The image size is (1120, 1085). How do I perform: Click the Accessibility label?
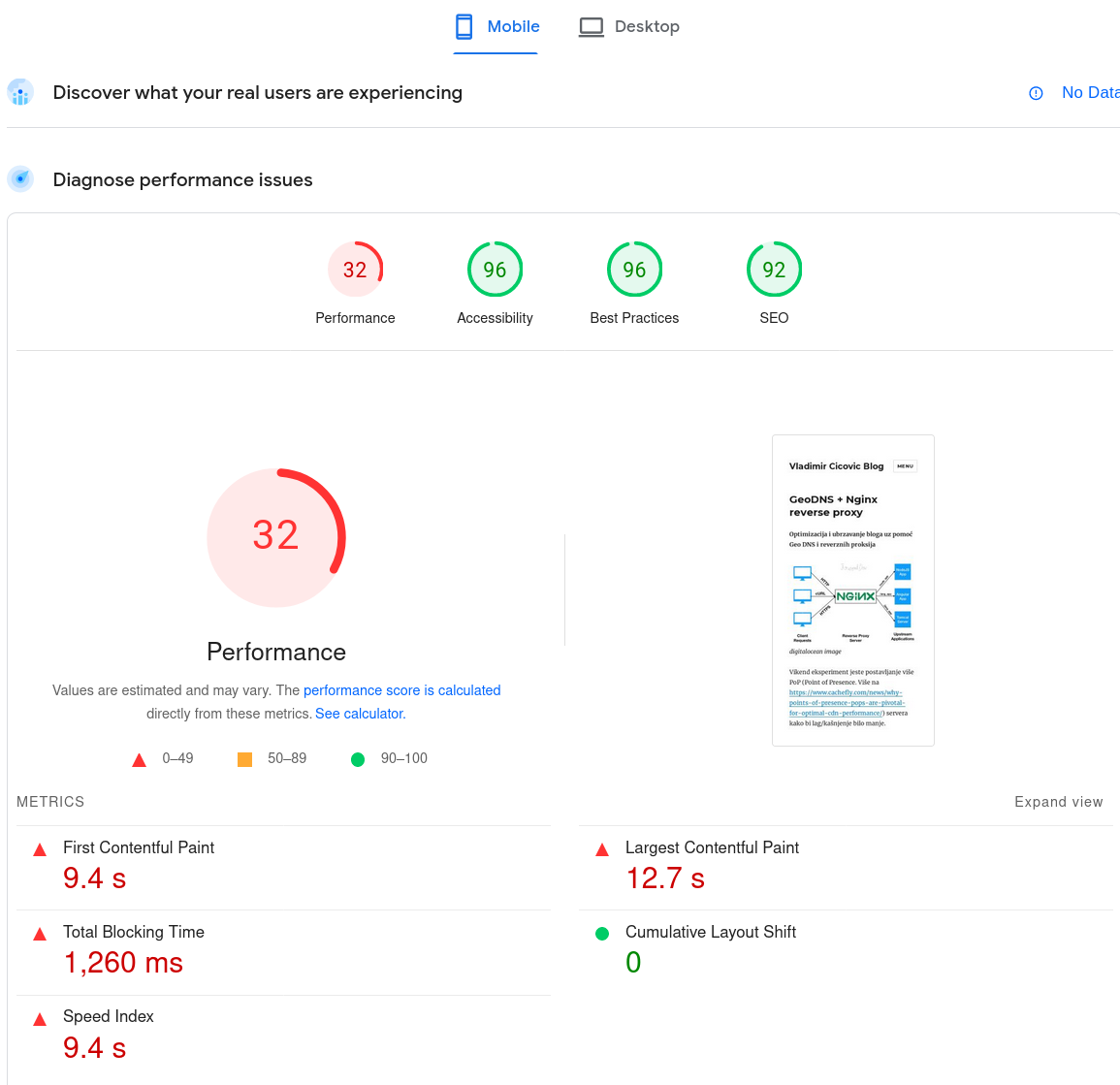(x=495, y=318)
